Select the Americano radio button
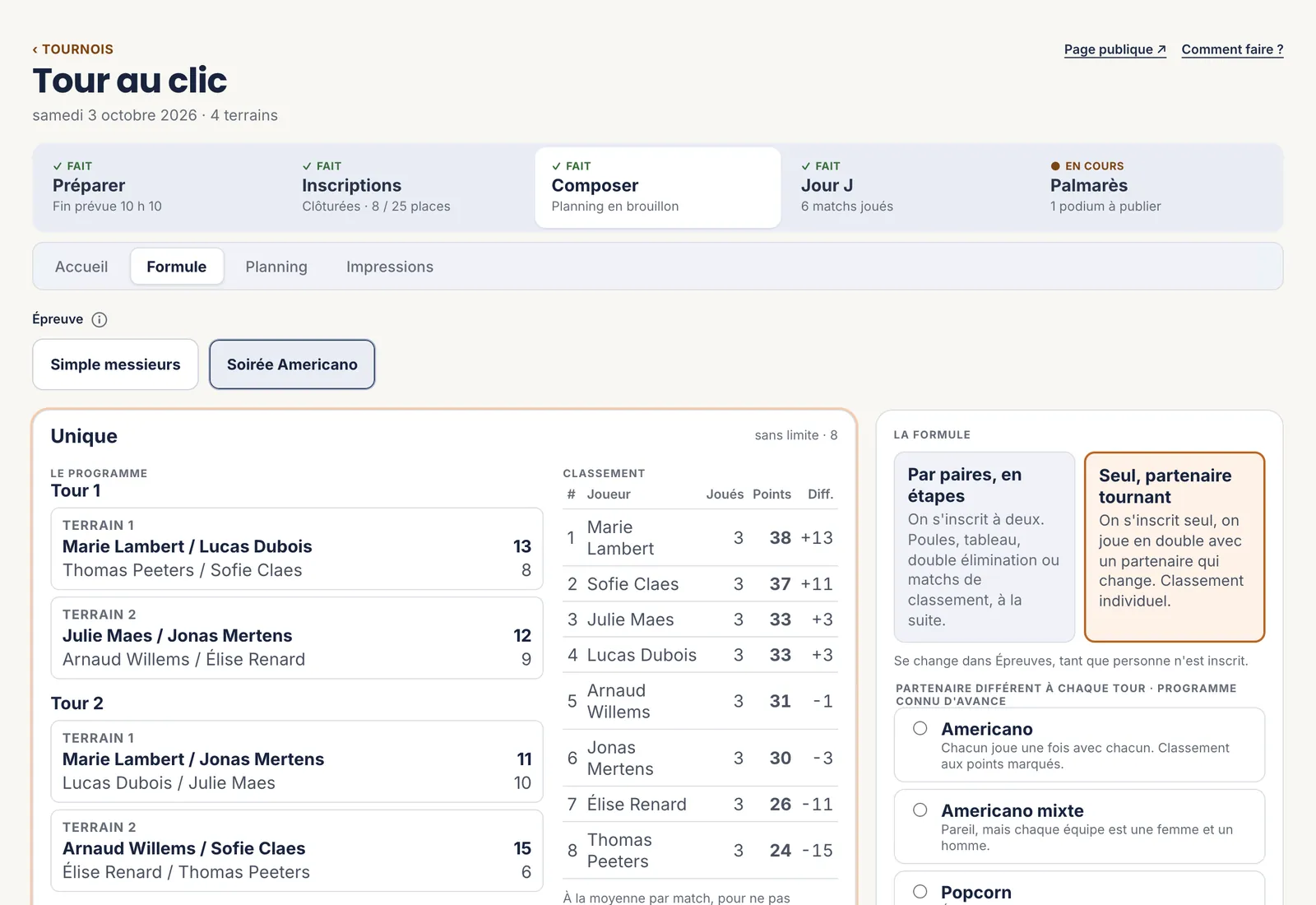 920,729
